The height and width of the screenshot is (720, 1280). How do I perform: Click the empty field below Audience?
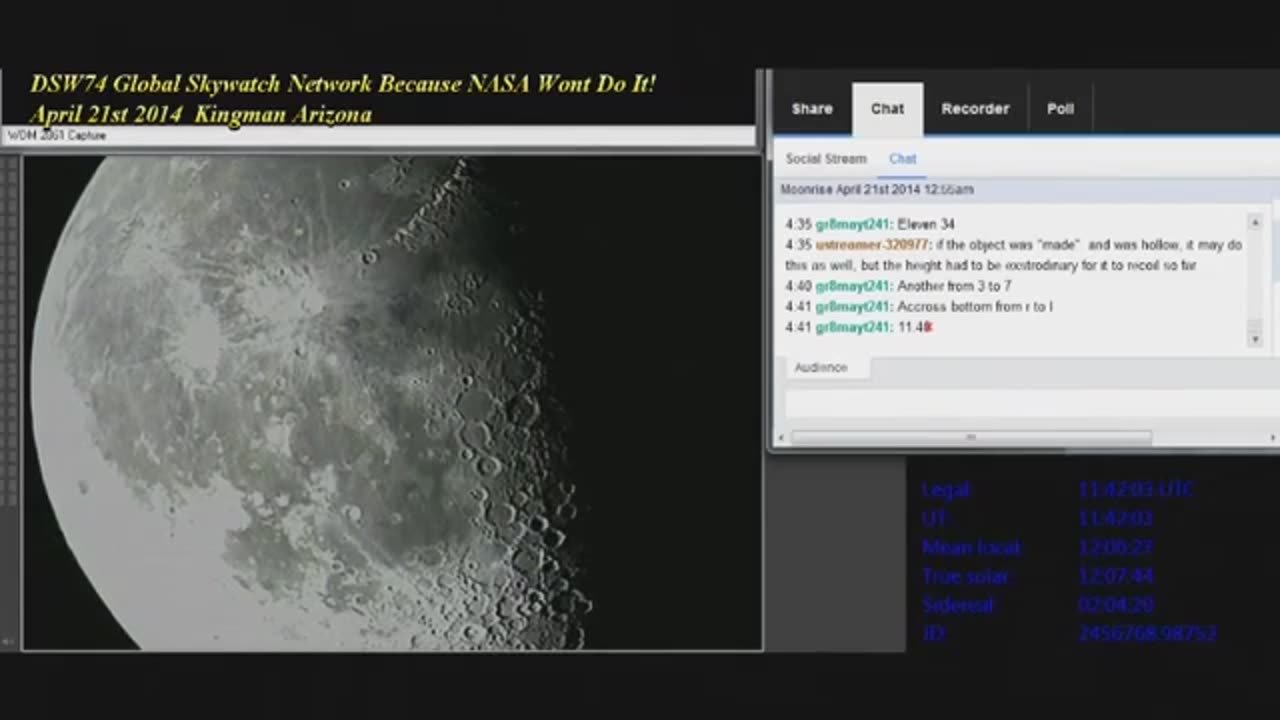(1031, 403)
